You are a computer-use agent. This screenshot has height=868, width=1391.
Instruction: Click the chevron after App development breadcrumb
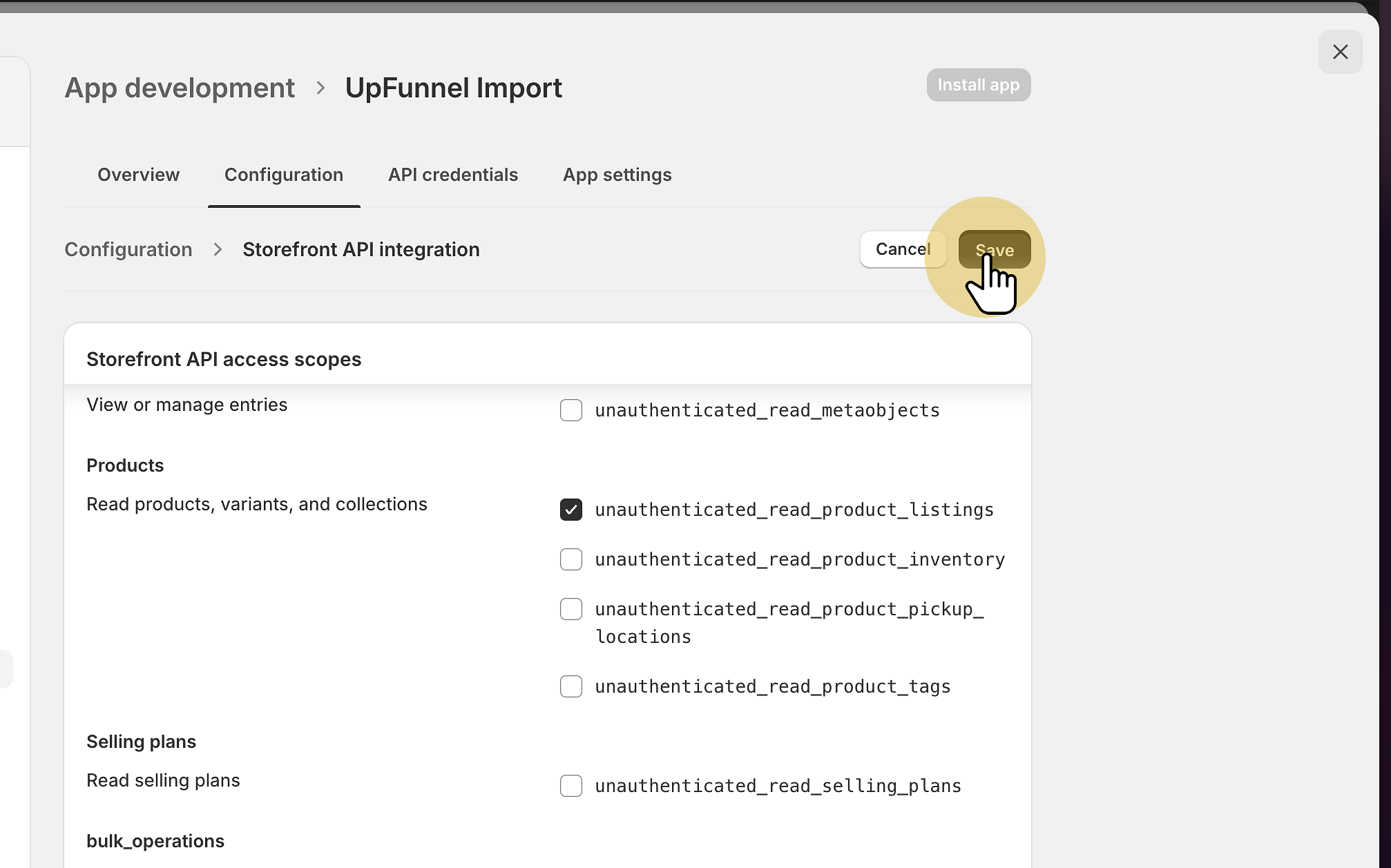point(320,88)
